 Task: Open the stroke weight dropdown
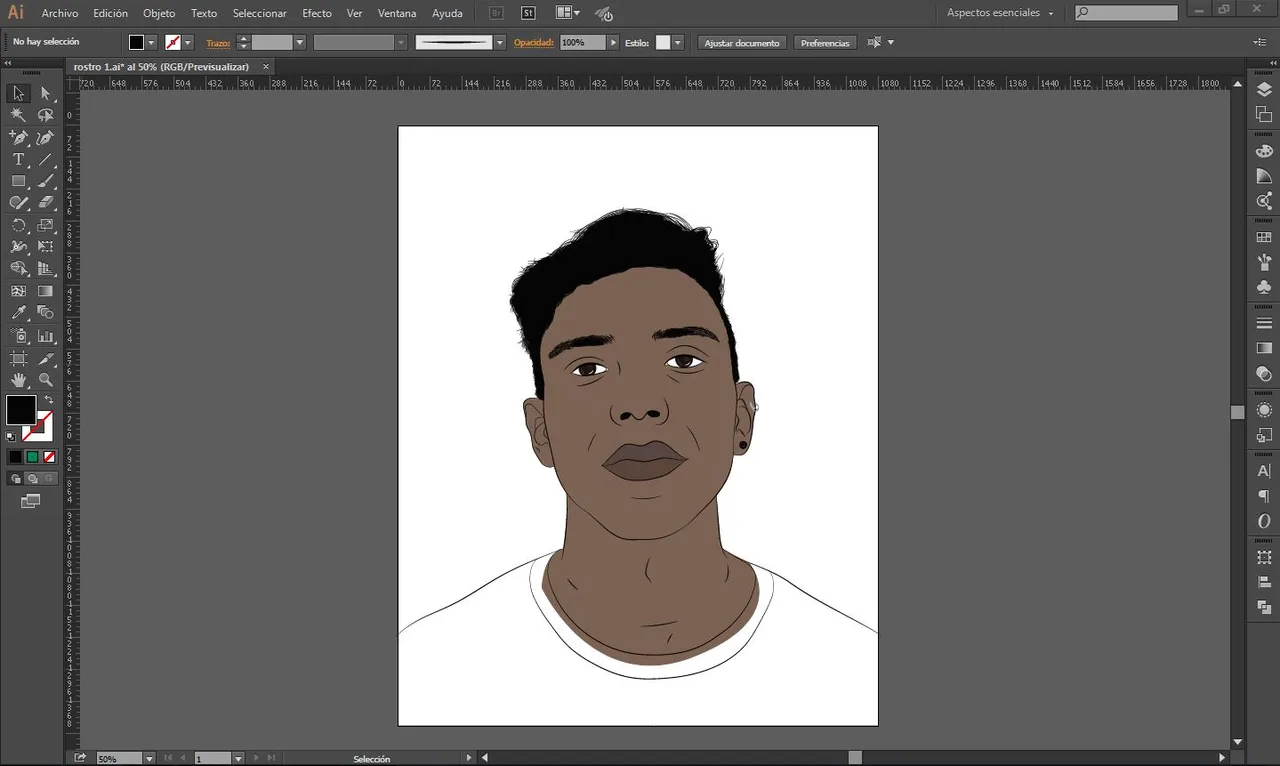click(299, 43)
